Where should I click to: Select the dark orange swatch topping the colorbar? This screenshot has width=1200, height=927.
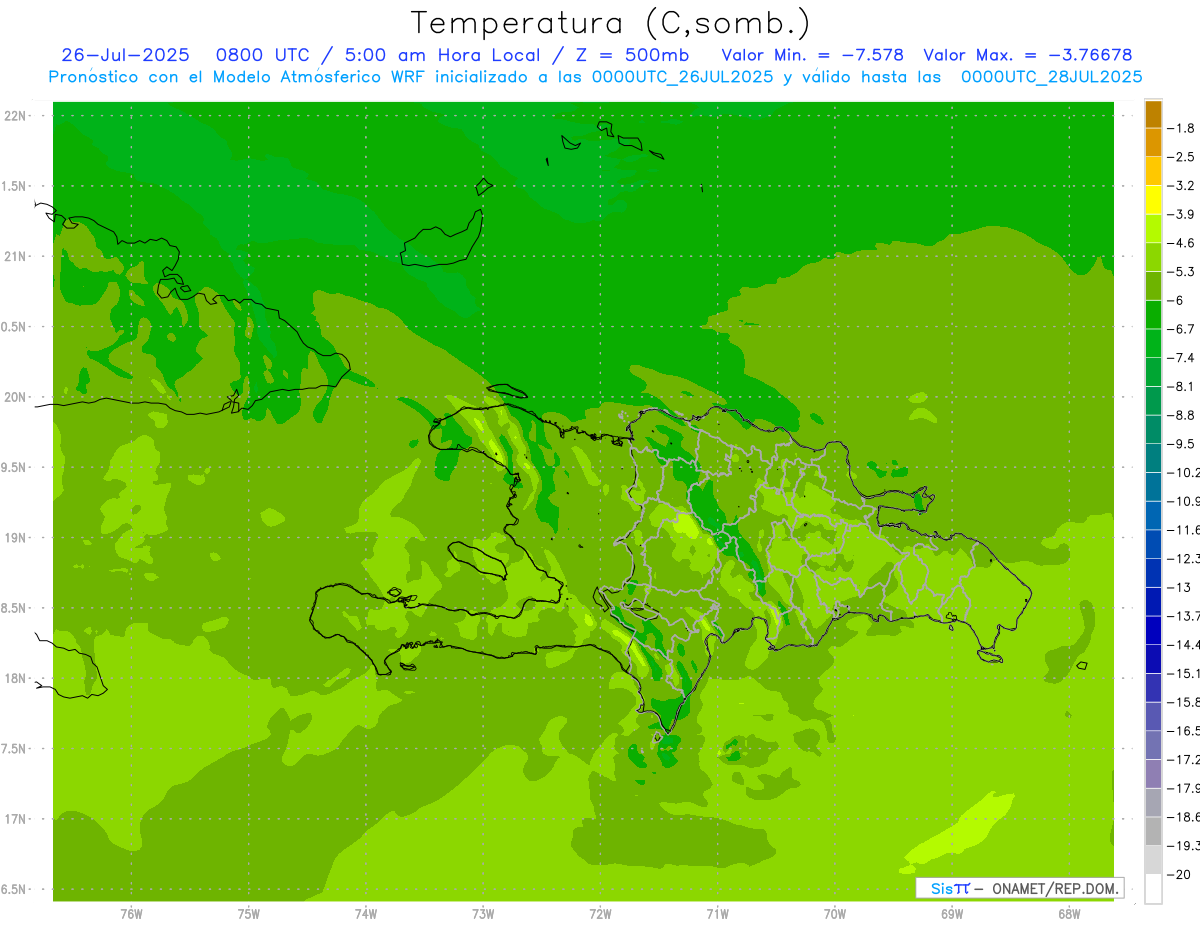coord(1153,114)
